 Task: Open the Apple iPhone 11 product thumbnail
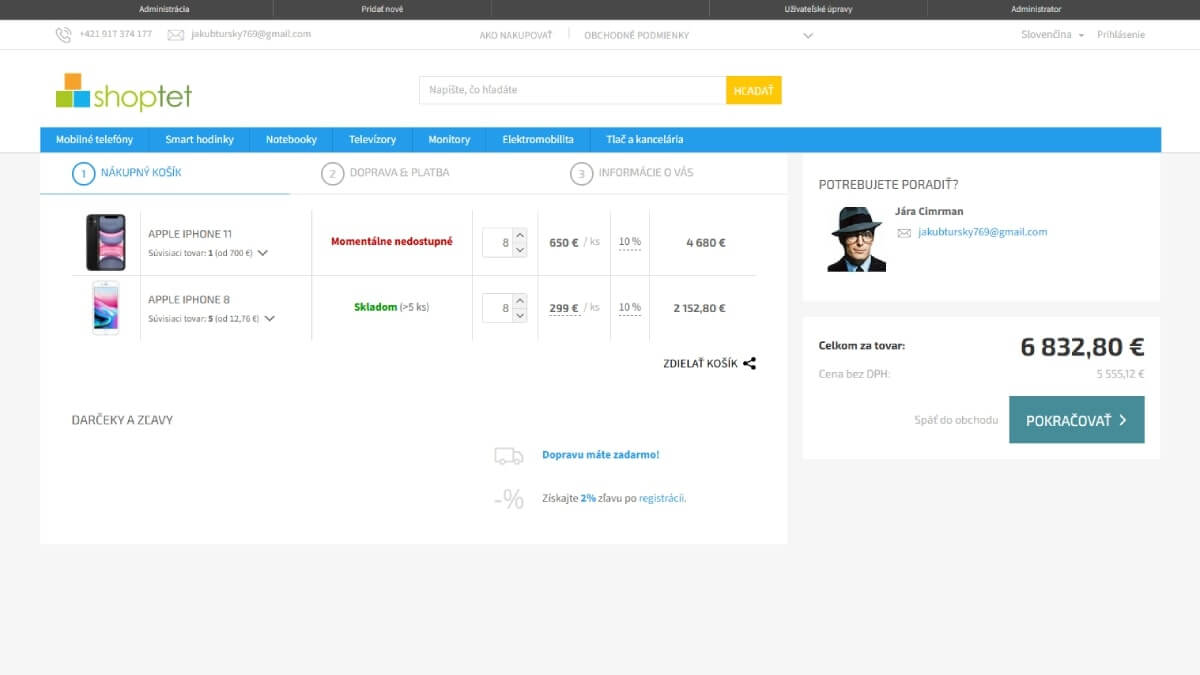105,242
